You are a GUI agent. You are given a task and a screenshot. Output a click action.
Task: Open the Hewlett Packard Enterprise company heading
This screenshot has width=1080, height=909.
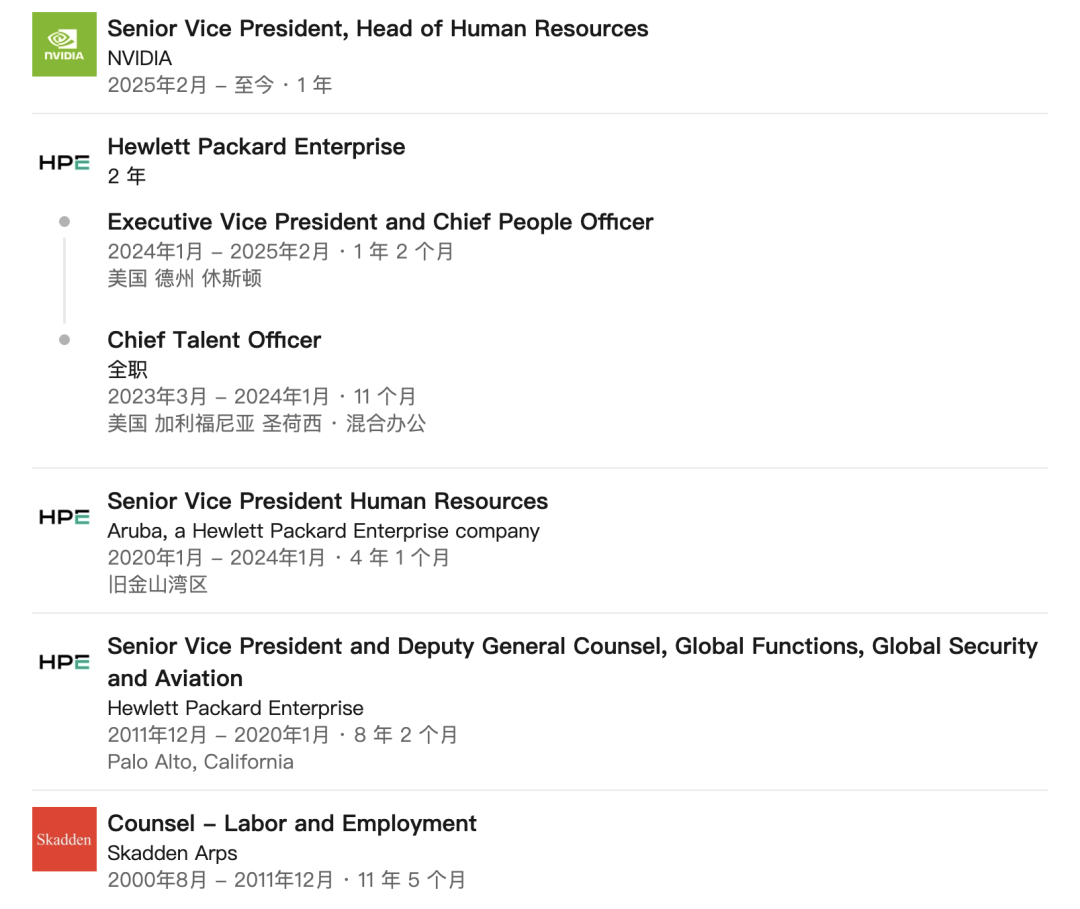[x=256, y=147]
